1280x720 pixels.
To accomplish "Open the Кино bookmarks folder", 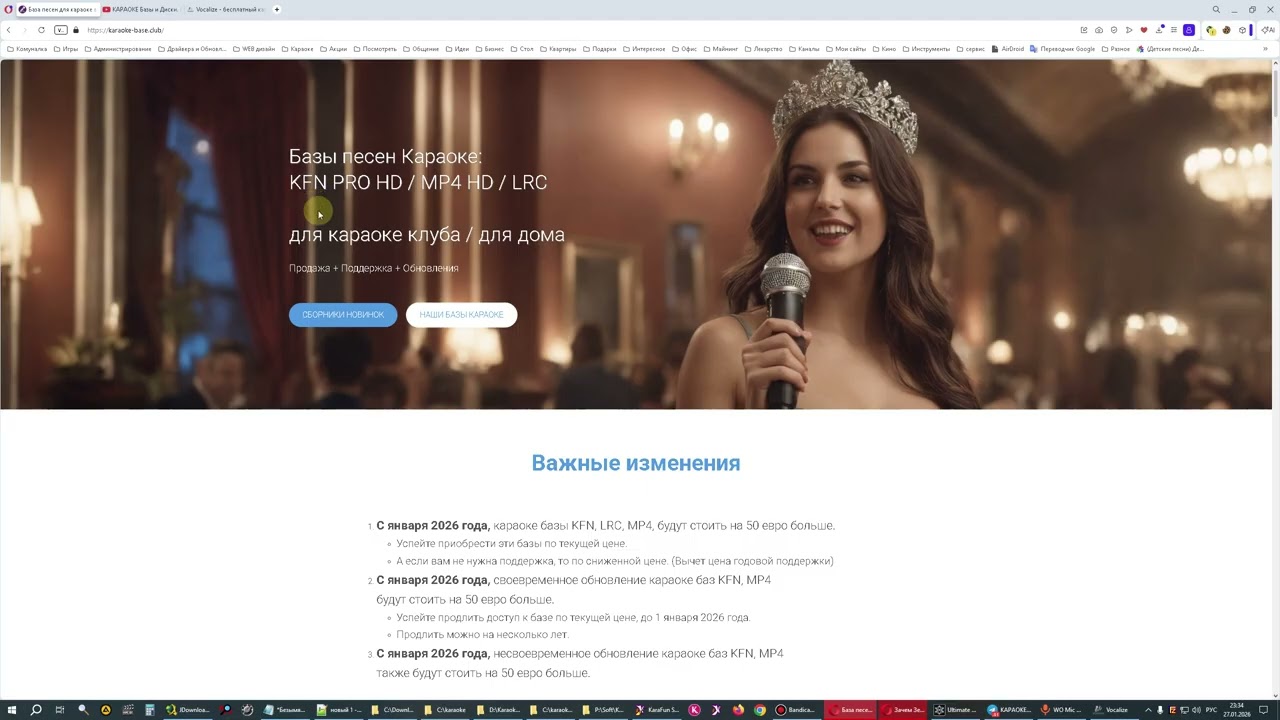I will coord(885,48).
